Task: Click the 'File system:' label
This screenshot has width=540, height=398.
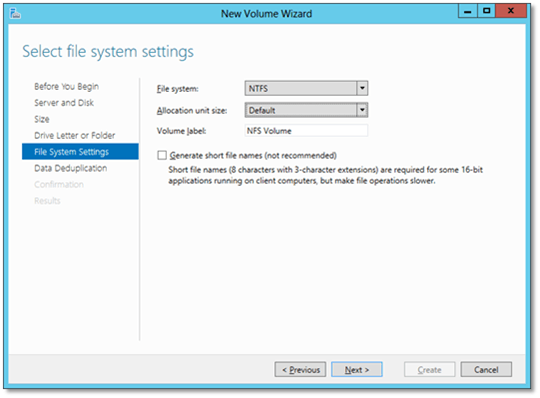Action: (x=178, y=89)
